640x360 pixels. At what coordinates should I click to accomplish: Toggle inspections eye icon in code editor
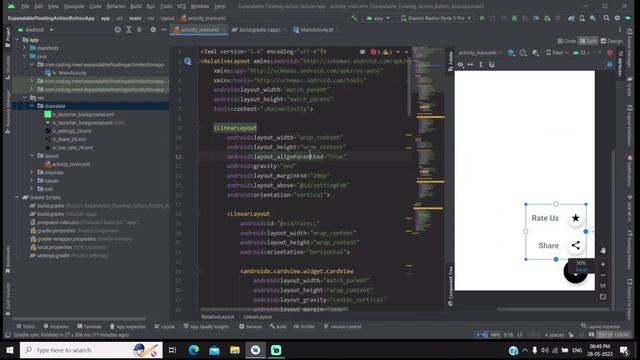click(x=362, y=52)
